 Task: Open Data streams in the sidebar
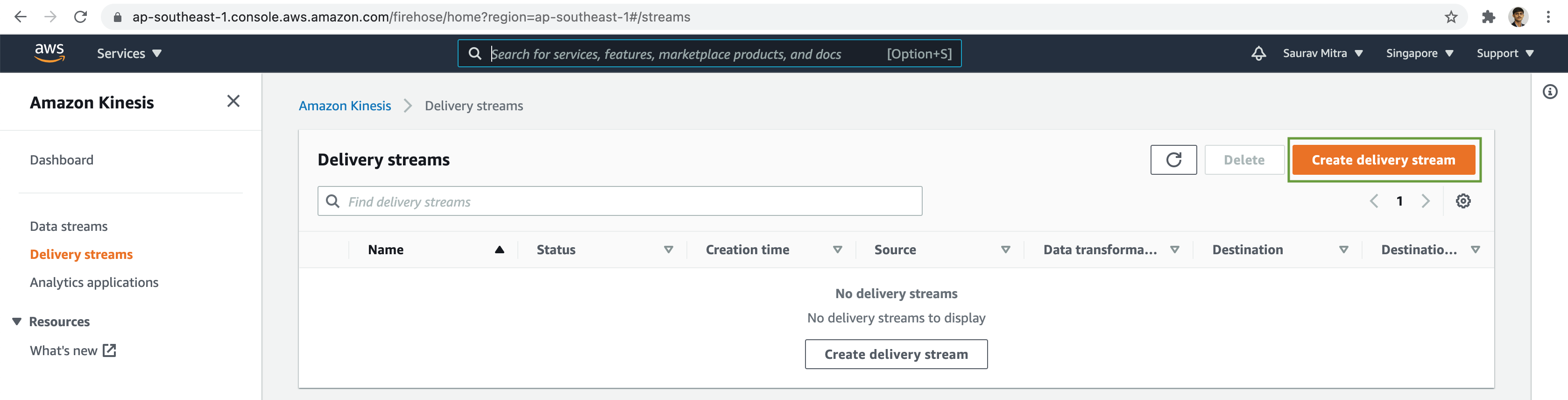pyautogui.click(x=69, y=227)
